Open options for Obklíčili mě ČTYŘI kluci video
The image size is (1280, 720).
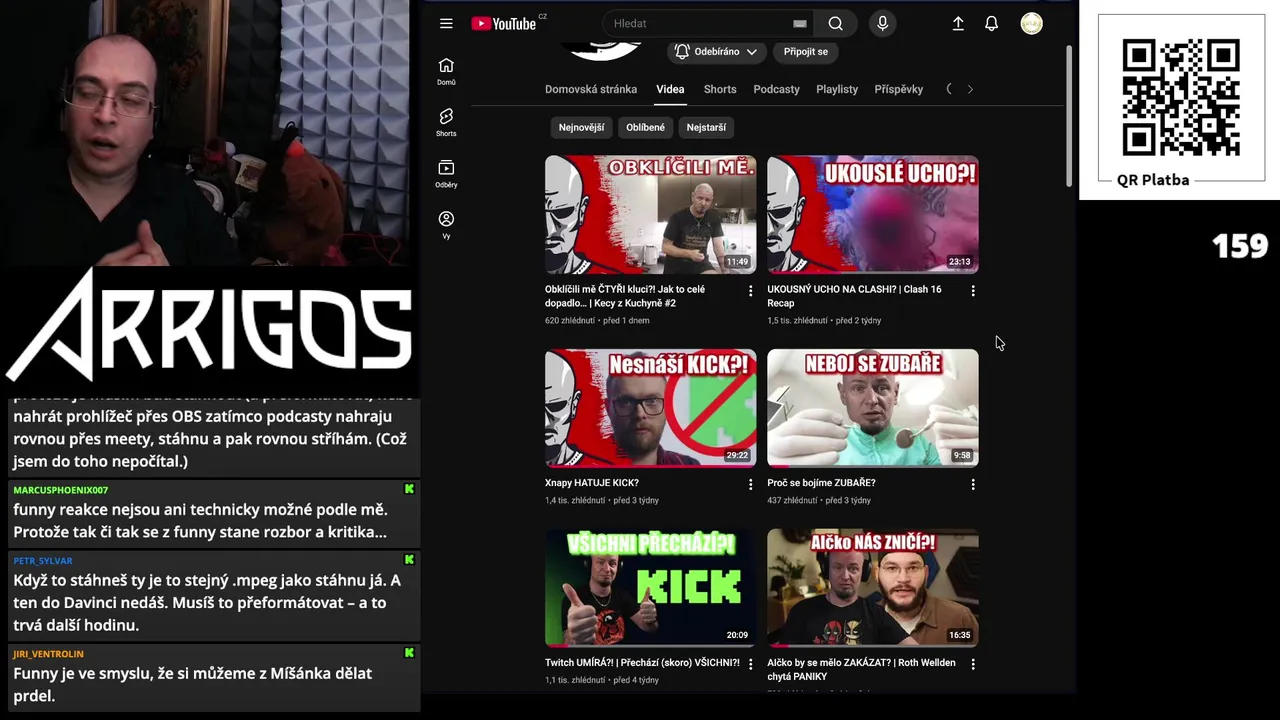click(x=750, y=291)
